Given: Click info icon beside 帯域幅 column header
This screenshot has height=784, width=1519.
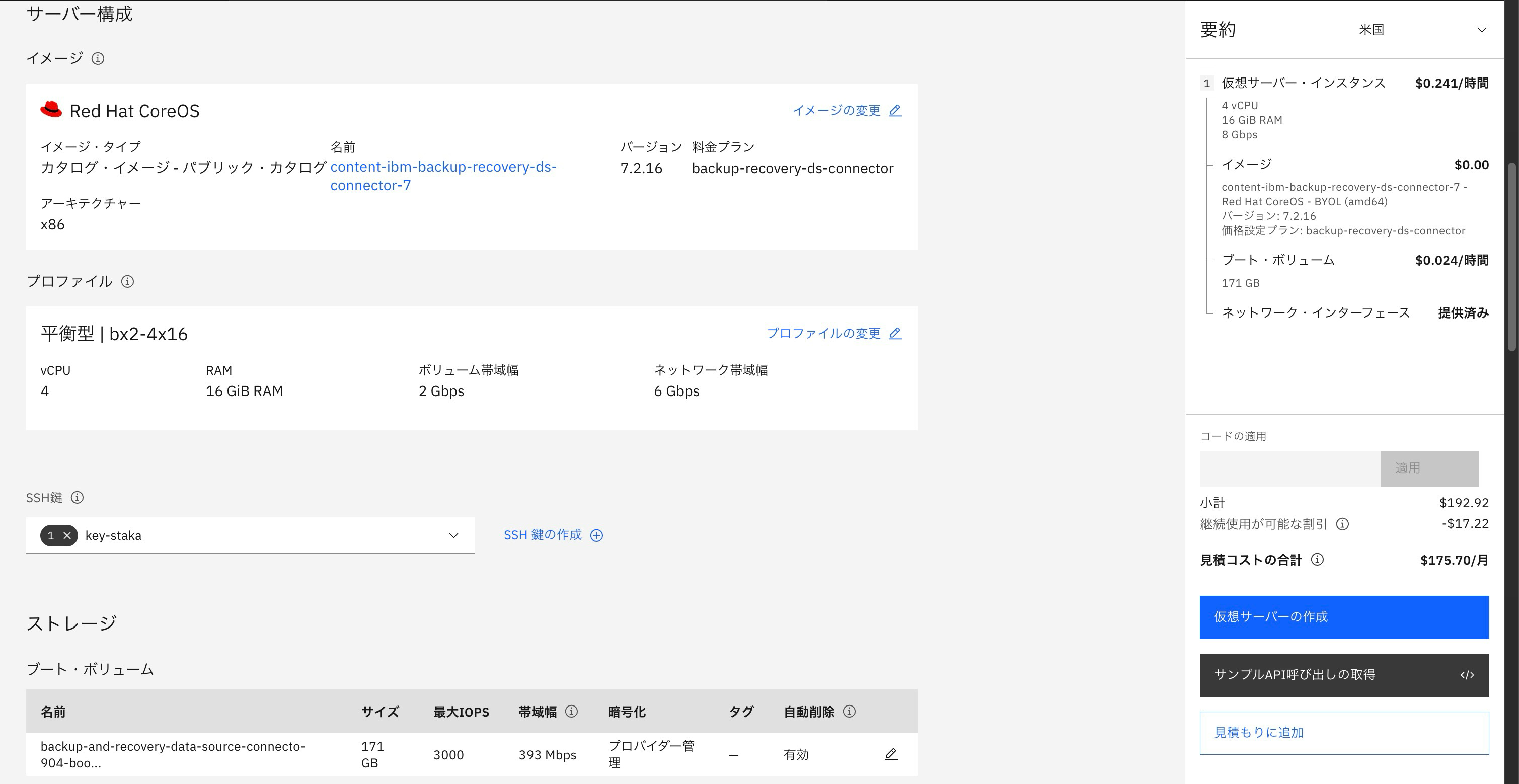Looking at the screenshot, I should pyautogui.click(x=571, y=712).
